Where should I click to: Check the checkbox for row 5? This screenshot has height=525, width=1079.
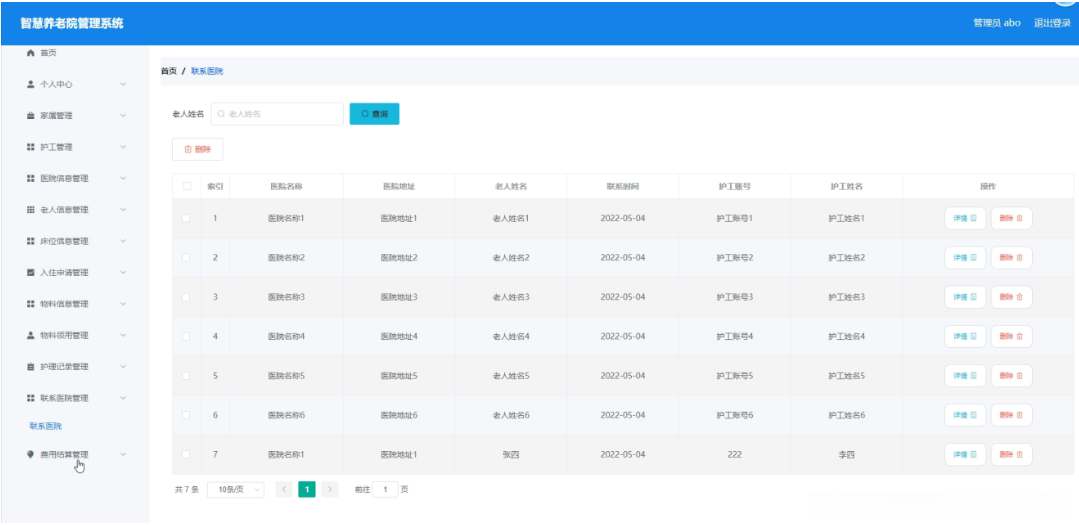186,376
